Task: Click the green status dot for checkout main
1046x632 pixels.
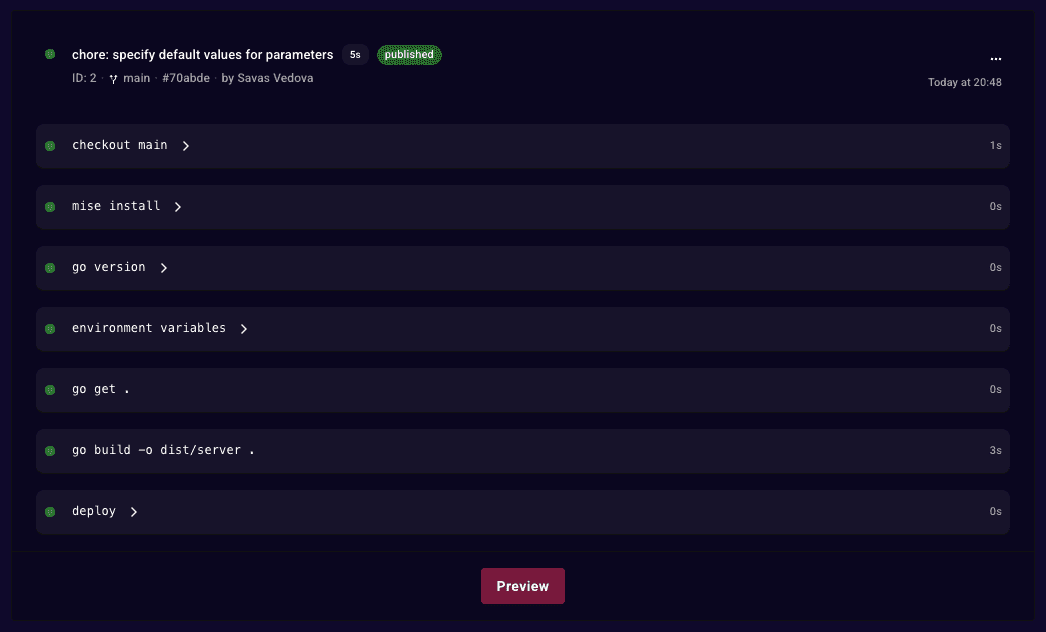Action: tap(50, 145)
